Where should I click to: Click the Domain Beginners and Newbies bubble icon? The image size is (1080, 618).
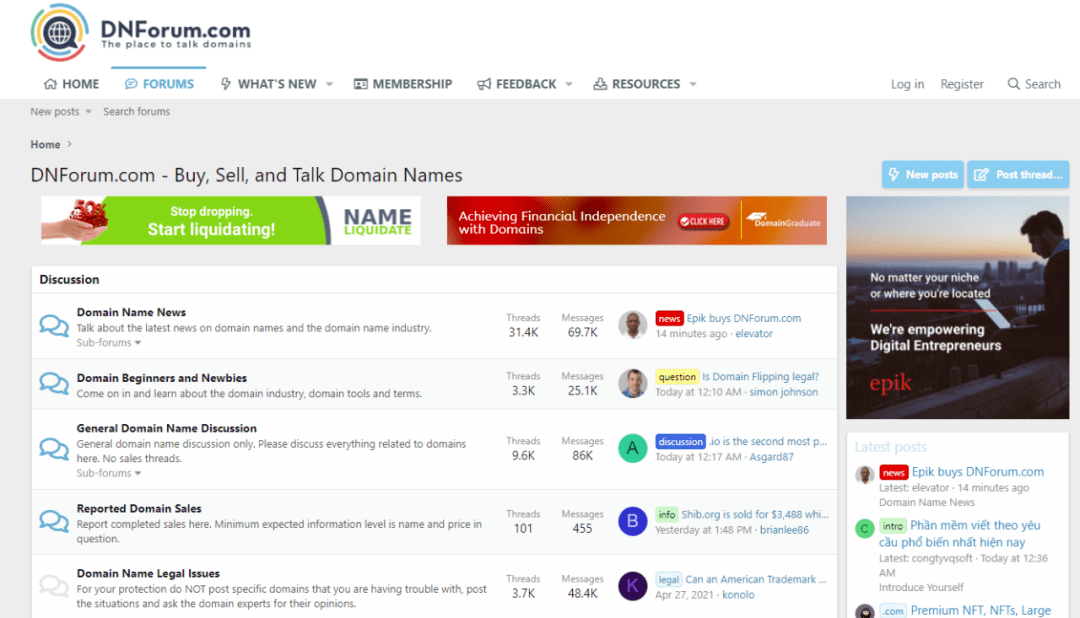tap(54, 383)
